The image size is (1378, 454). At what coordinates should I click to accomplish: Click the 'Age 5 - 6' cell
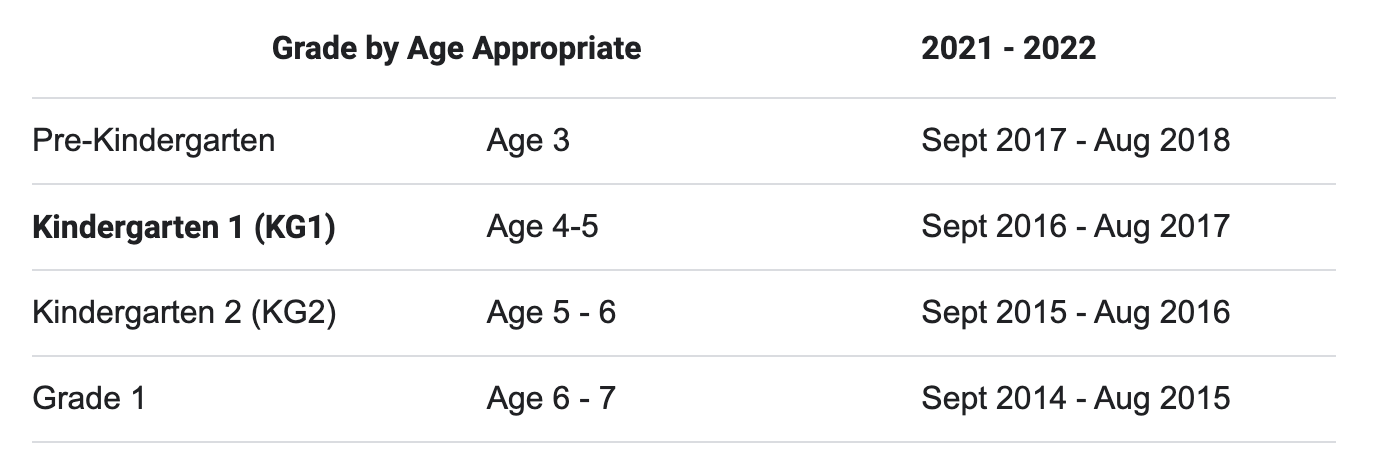tap(551, 313)
